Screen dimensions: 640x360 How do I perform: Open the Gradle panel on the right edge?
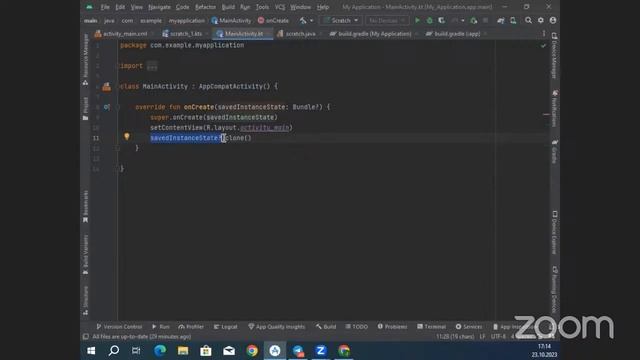tap(554, 151)
